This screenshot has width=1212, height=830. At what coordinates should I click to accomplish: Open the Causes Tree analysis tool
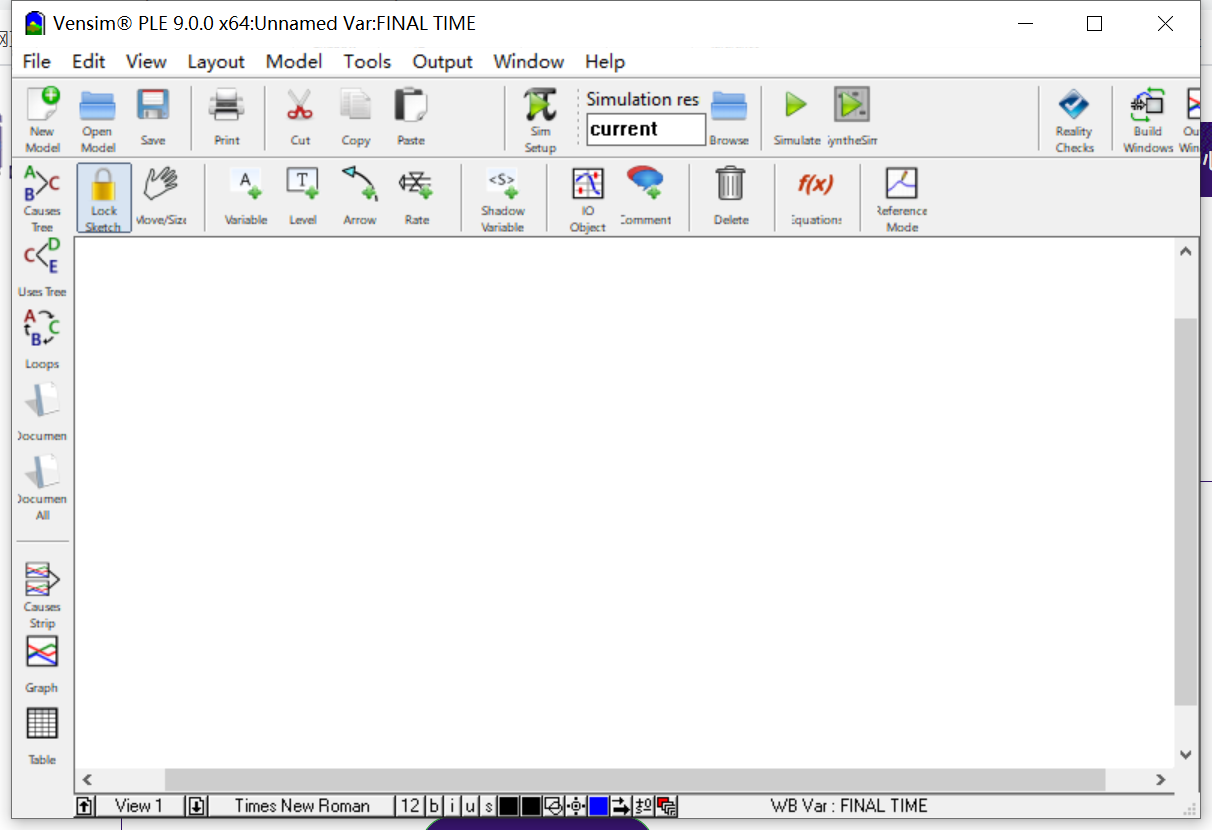42,198
